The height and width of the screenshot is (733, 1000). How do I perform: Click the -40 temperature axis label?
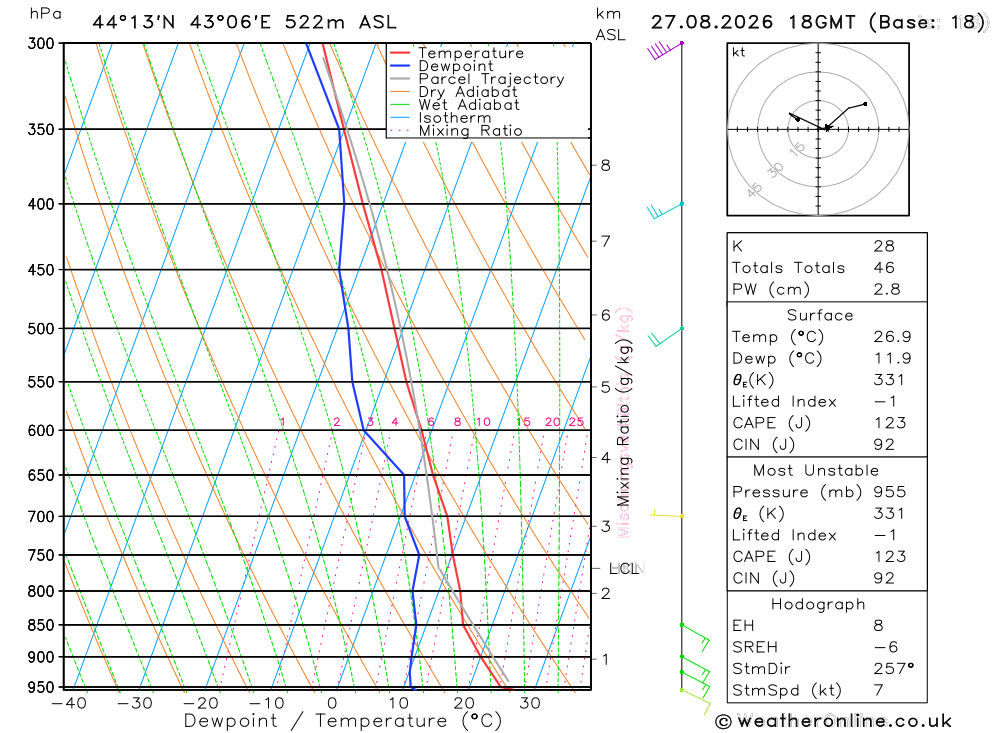pos(70,703)
